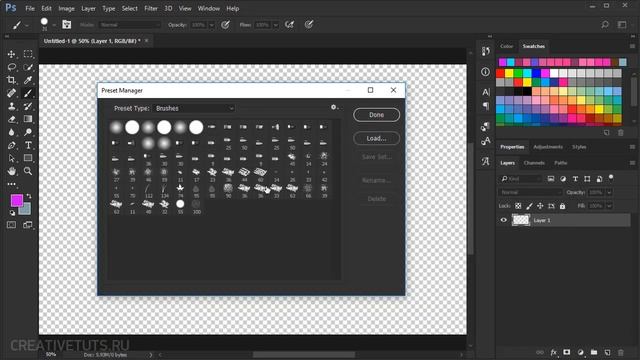Image resolution: width=640 pixels, height=360 pixels.
Task: Open the brush preset picker dropdown
Action: [53, 25]
